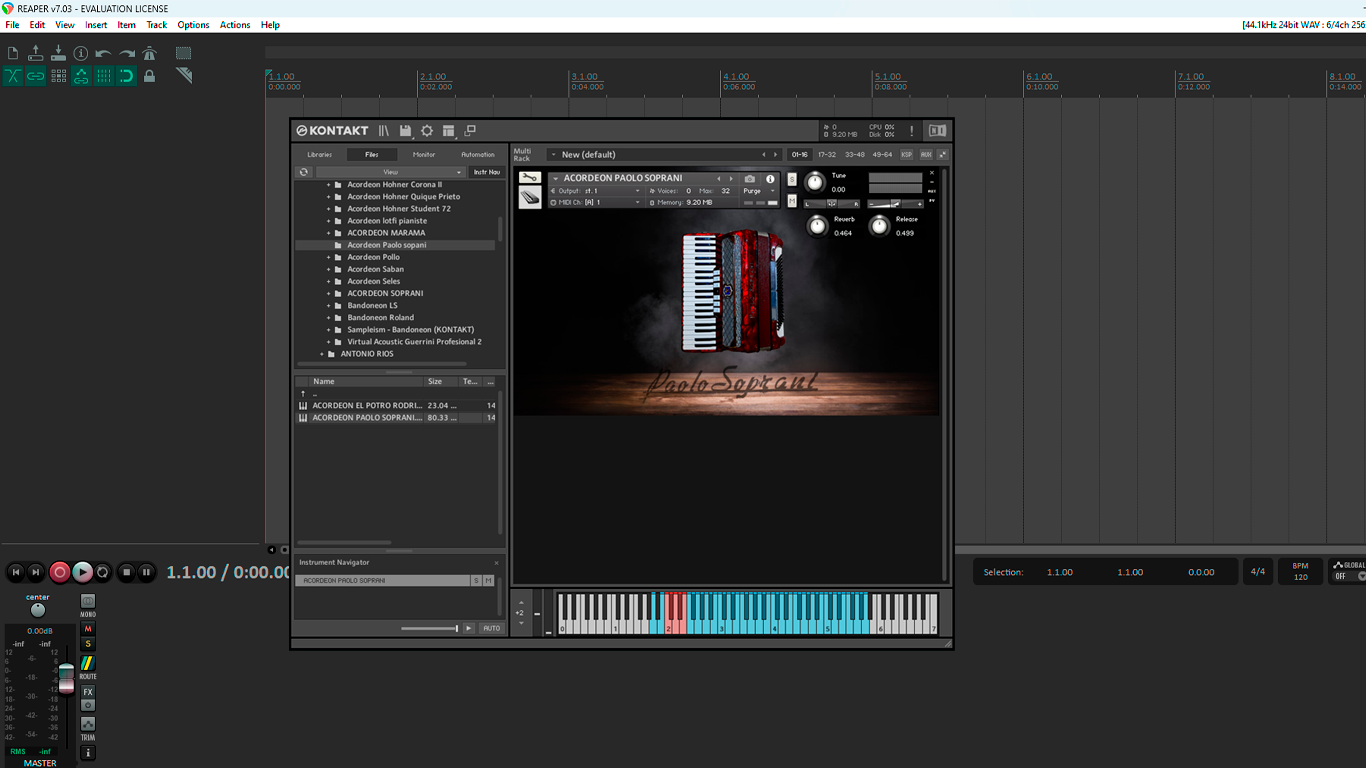Switch to Monitor tab in Kontakt browser
Image resolution: width=1366 pixels, height=768 pixels.
click(x=424, y=155)
